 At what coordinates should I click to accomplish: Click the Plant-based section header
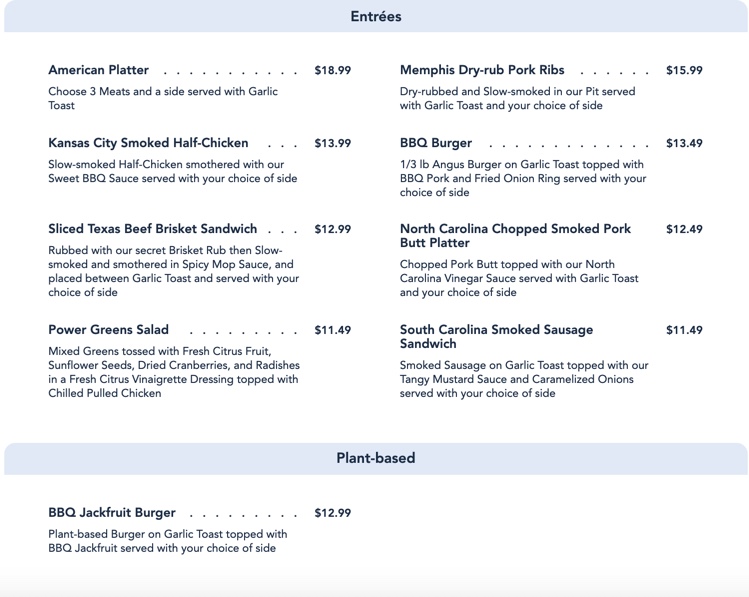(x=375, y=458)
